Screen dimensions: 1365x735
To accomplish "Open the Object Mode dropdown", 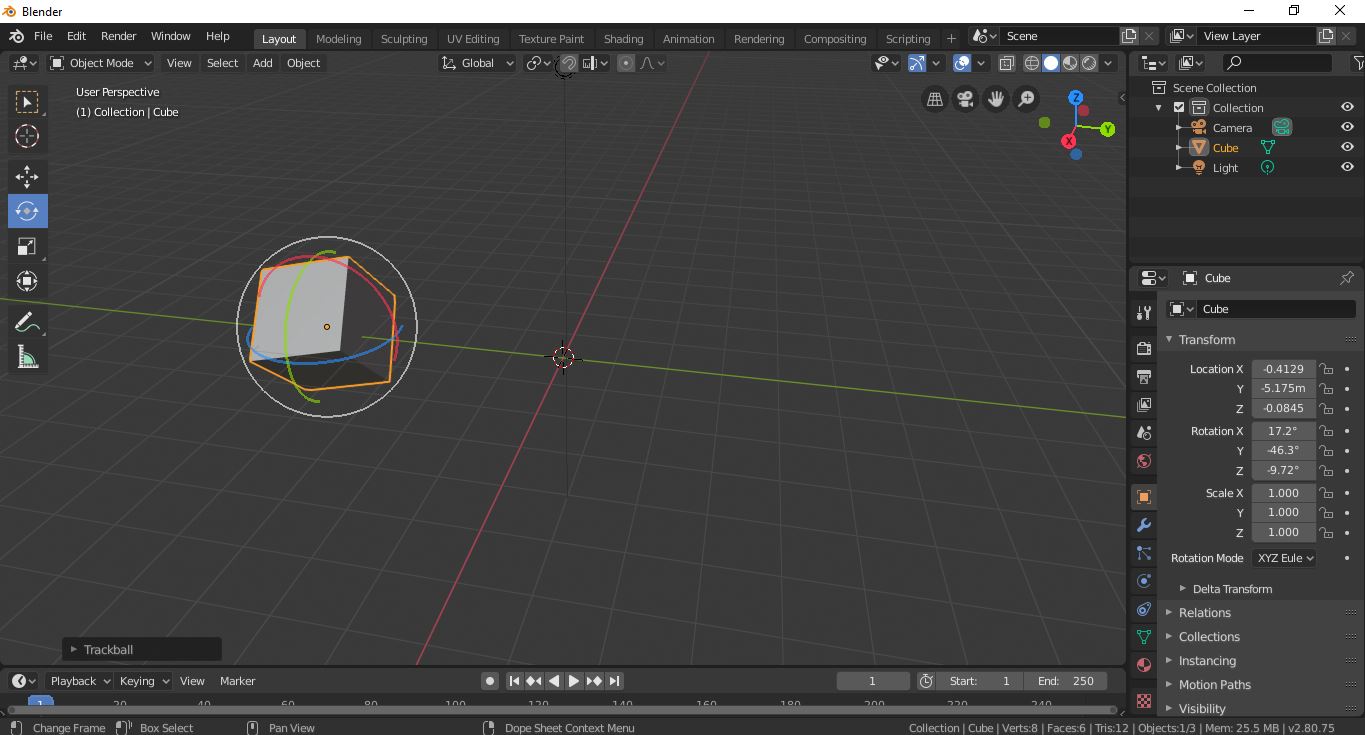I will 100,62.
